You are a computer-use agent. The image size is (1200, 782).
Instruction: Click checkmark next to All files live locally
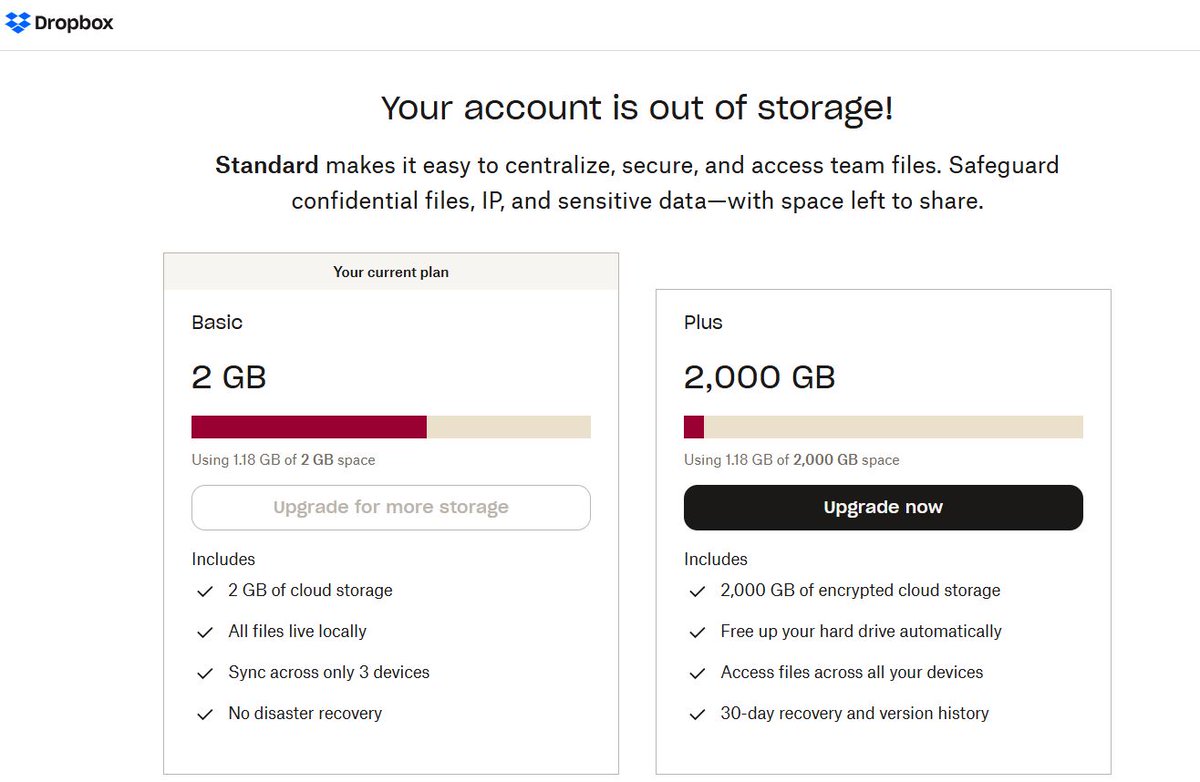[205, 632]
